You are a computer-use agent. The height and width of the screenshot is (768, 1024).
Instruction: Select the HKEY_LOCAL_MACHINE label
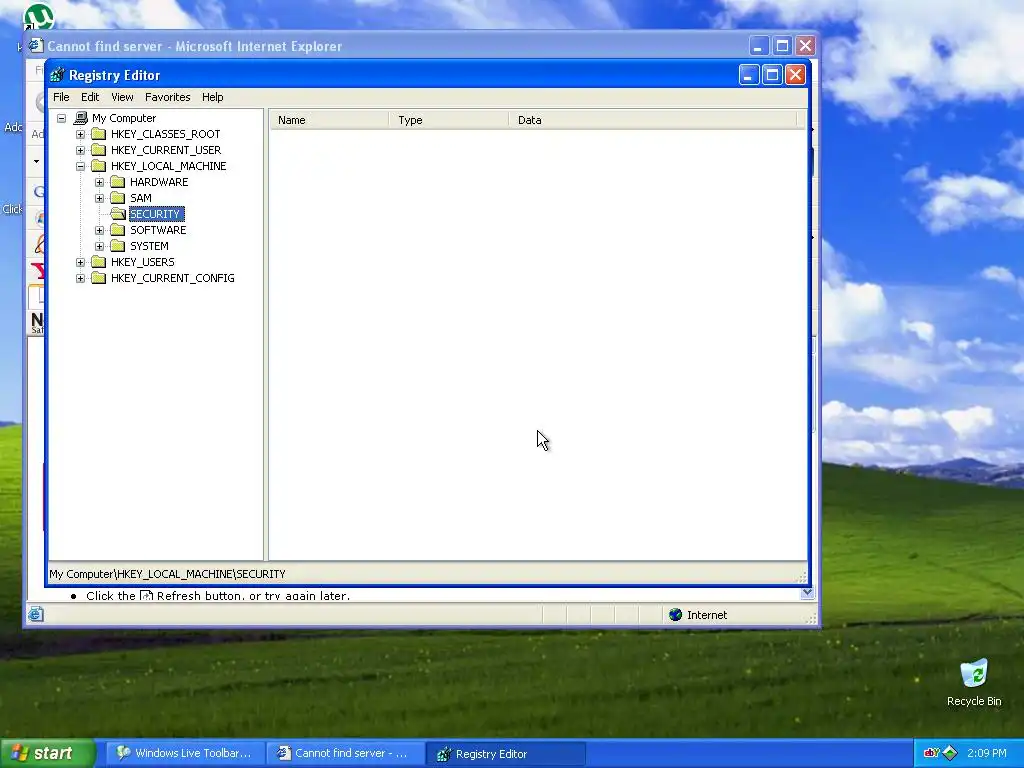(168, 166)
